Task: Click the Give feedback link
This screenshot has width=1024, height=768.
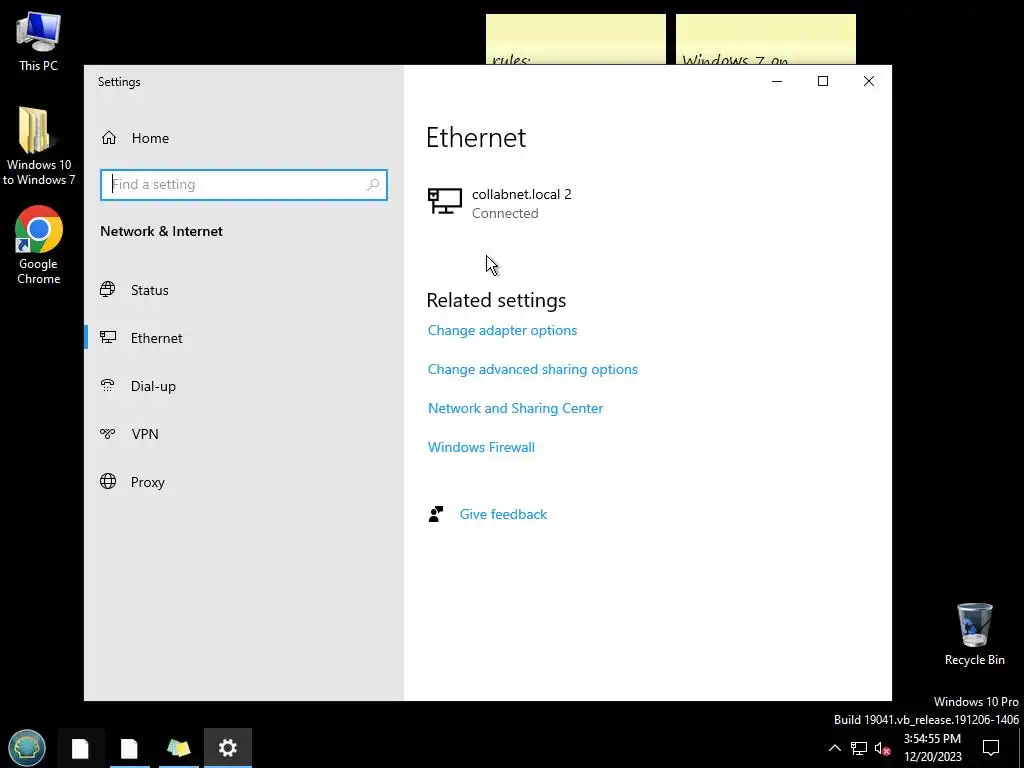Action: click(504, 514)
